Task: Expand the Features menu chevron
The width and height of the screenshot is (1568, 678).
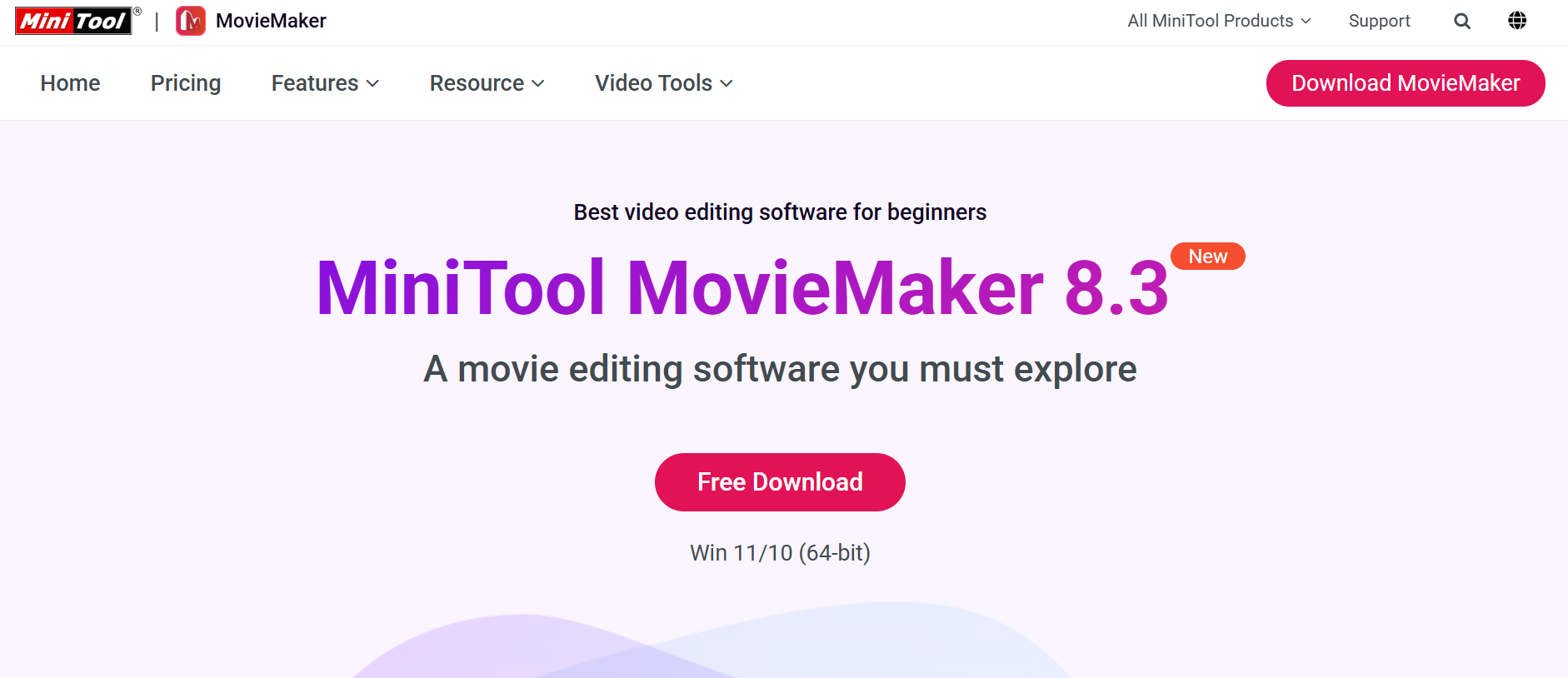Action: [x=373, y=83]
